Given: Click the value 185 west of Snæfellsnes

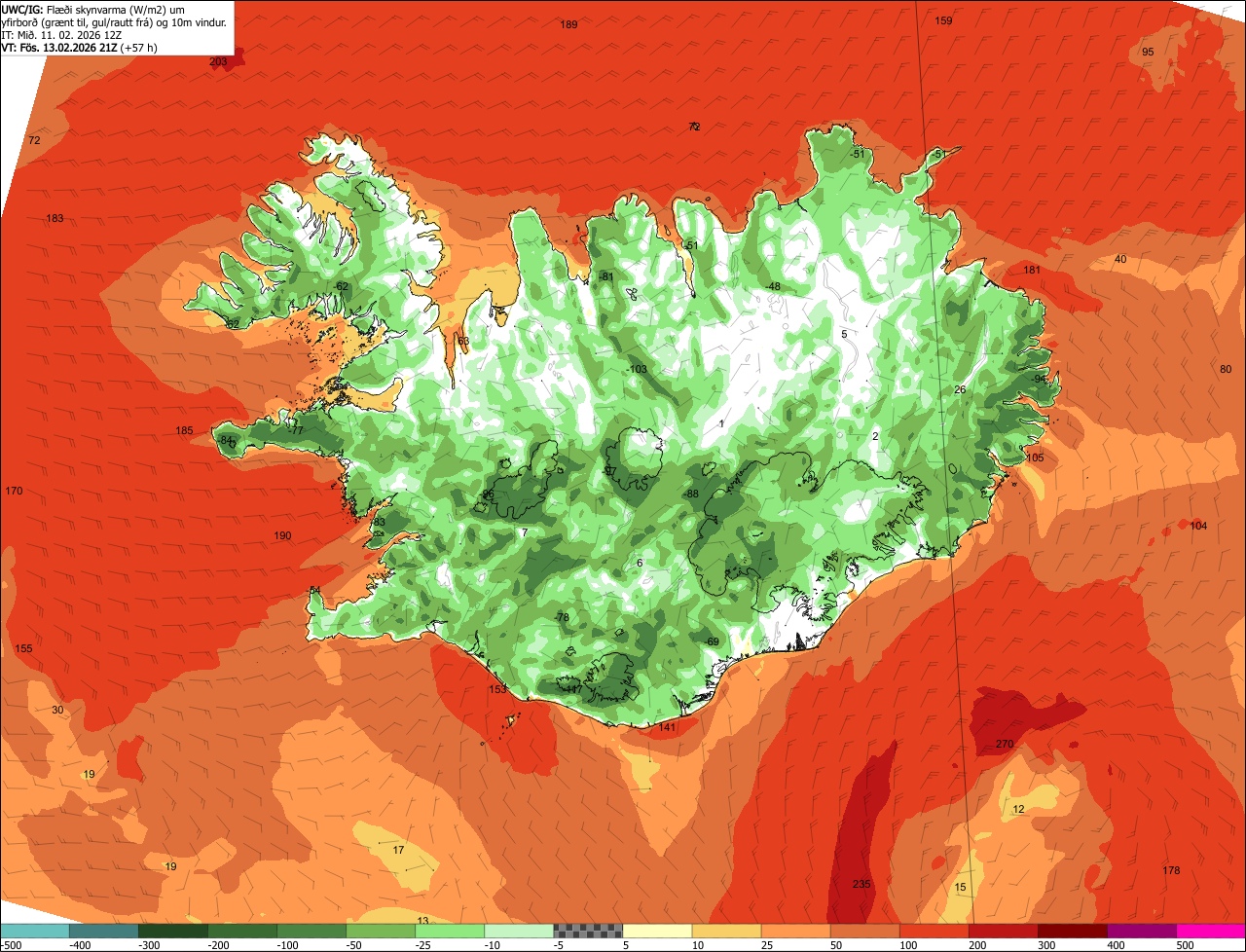Looking at the screenshot, I should [184, 430].
